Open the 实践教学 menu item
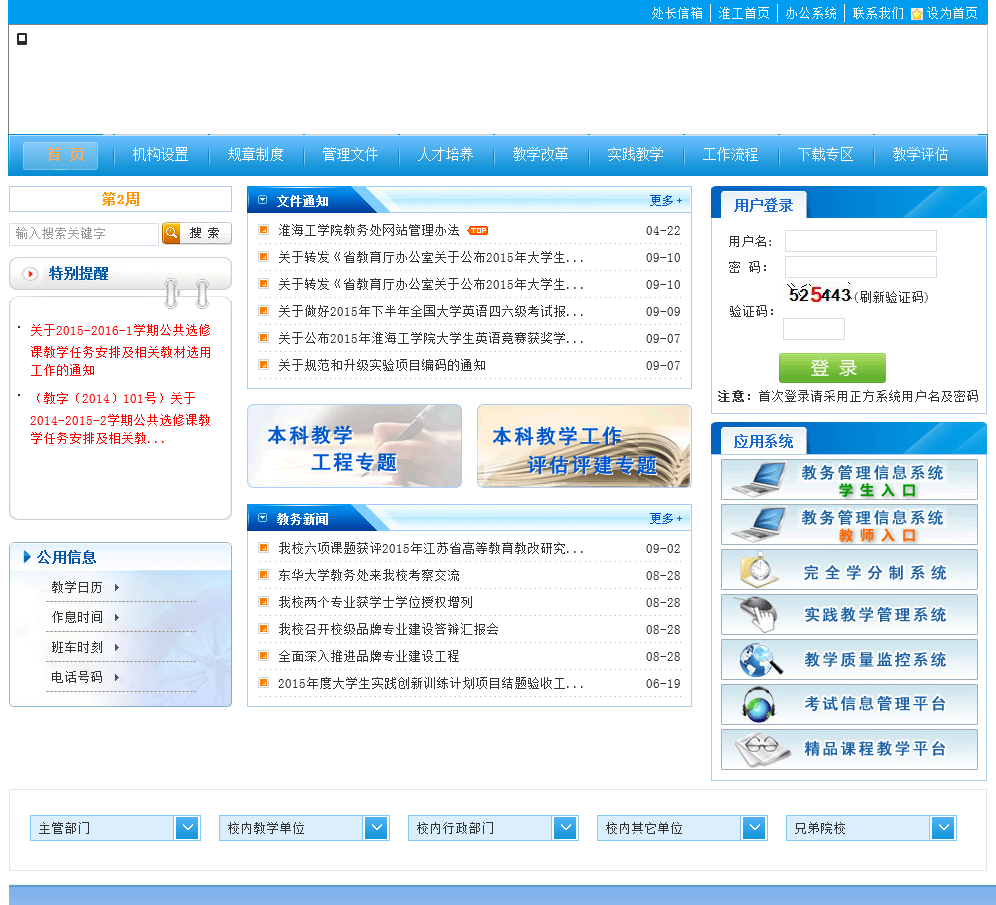This screenshot has height=905, width=996. click(635, 154)
